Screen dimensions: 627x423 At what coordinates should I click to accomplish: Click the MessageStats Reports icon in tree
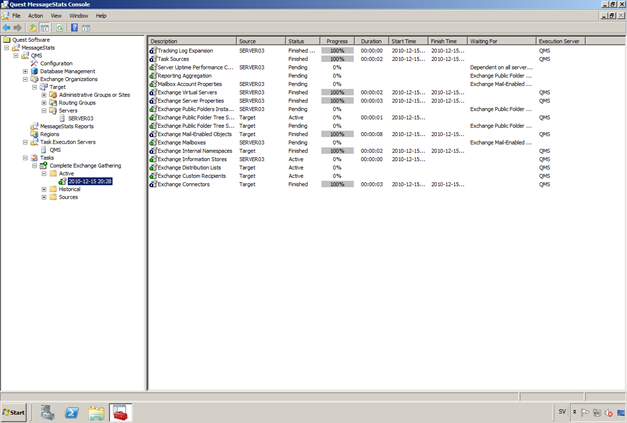click(x=34, y=126)
